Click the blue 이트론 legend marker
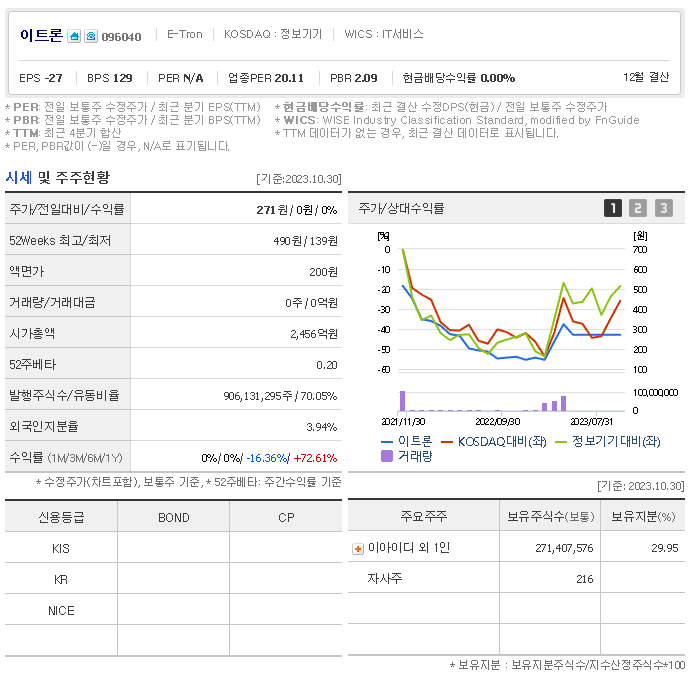 [x=387, y=442]
